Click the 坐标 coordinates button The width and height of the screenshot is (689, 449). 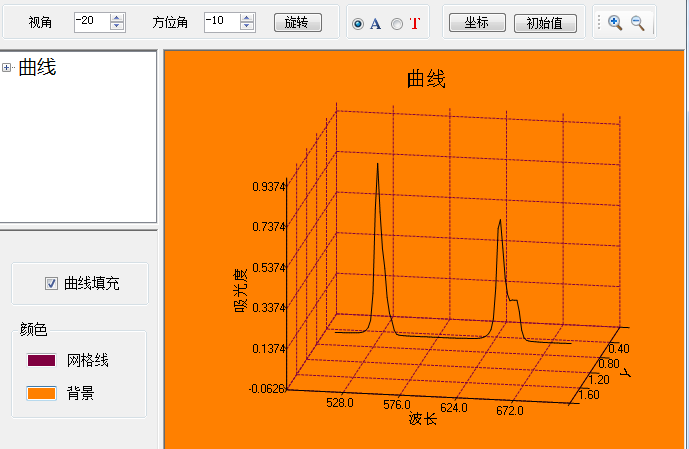[x=477, y=22]
